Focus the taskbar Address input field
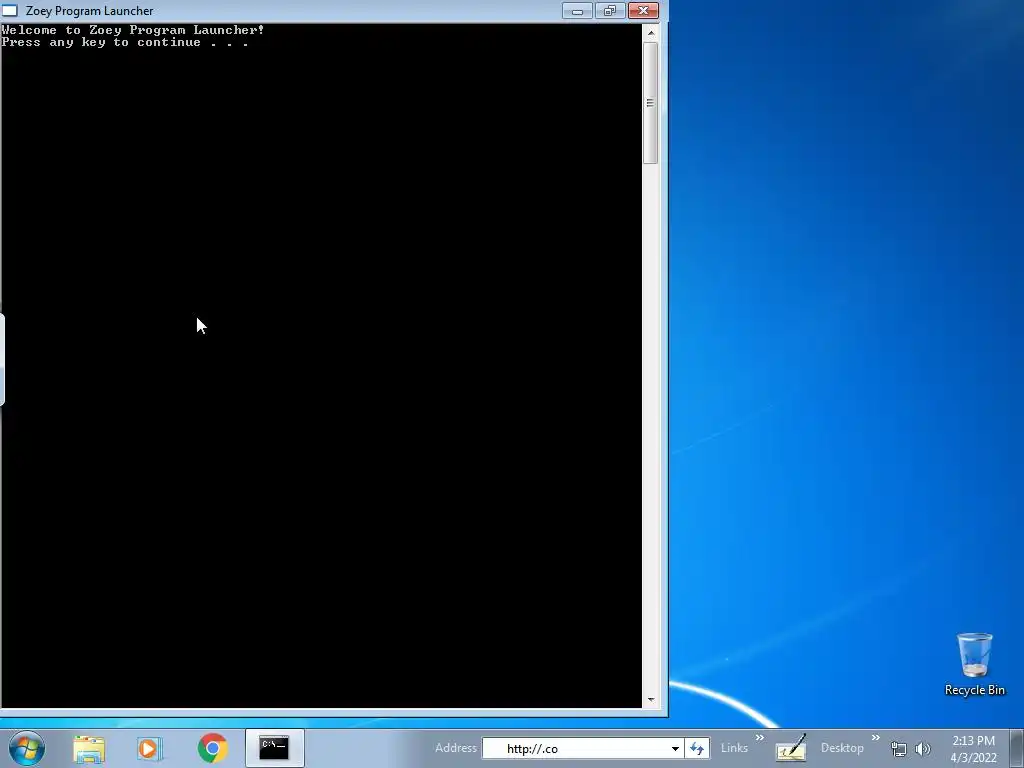The width and height of the screenshot is (1024, 768). [575, 748]
